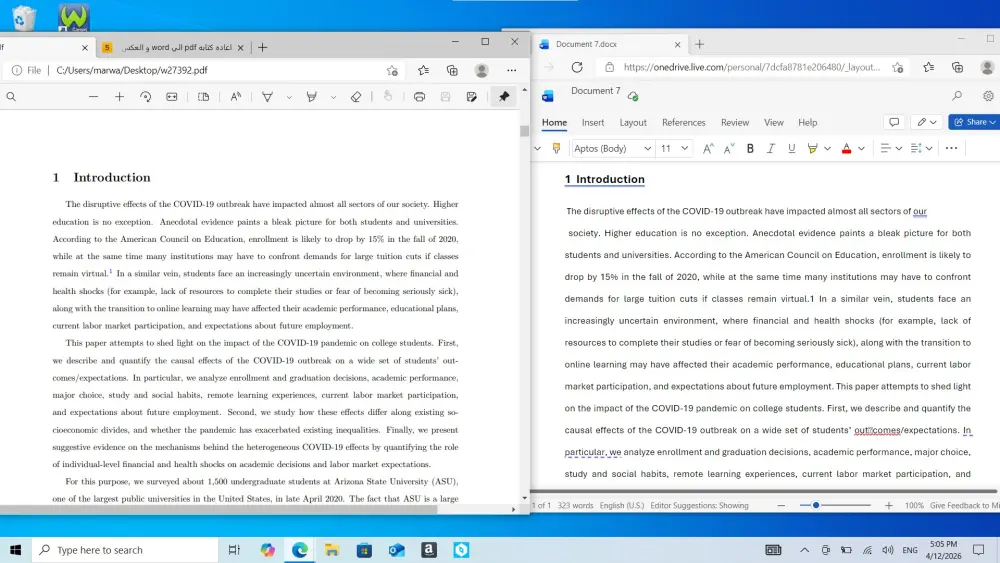Switch PDF page view layout

tap(203, 97)
